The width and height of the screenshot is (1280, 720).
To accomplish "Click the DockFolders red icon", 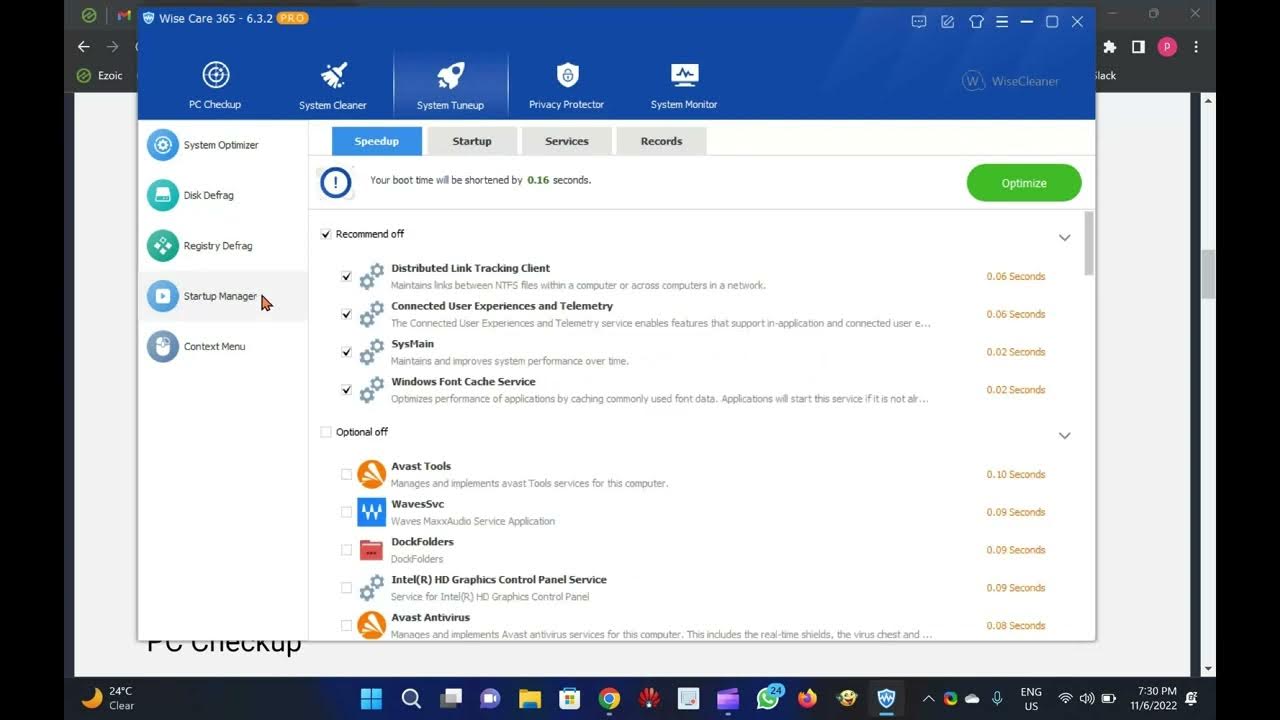I will 372,550.
